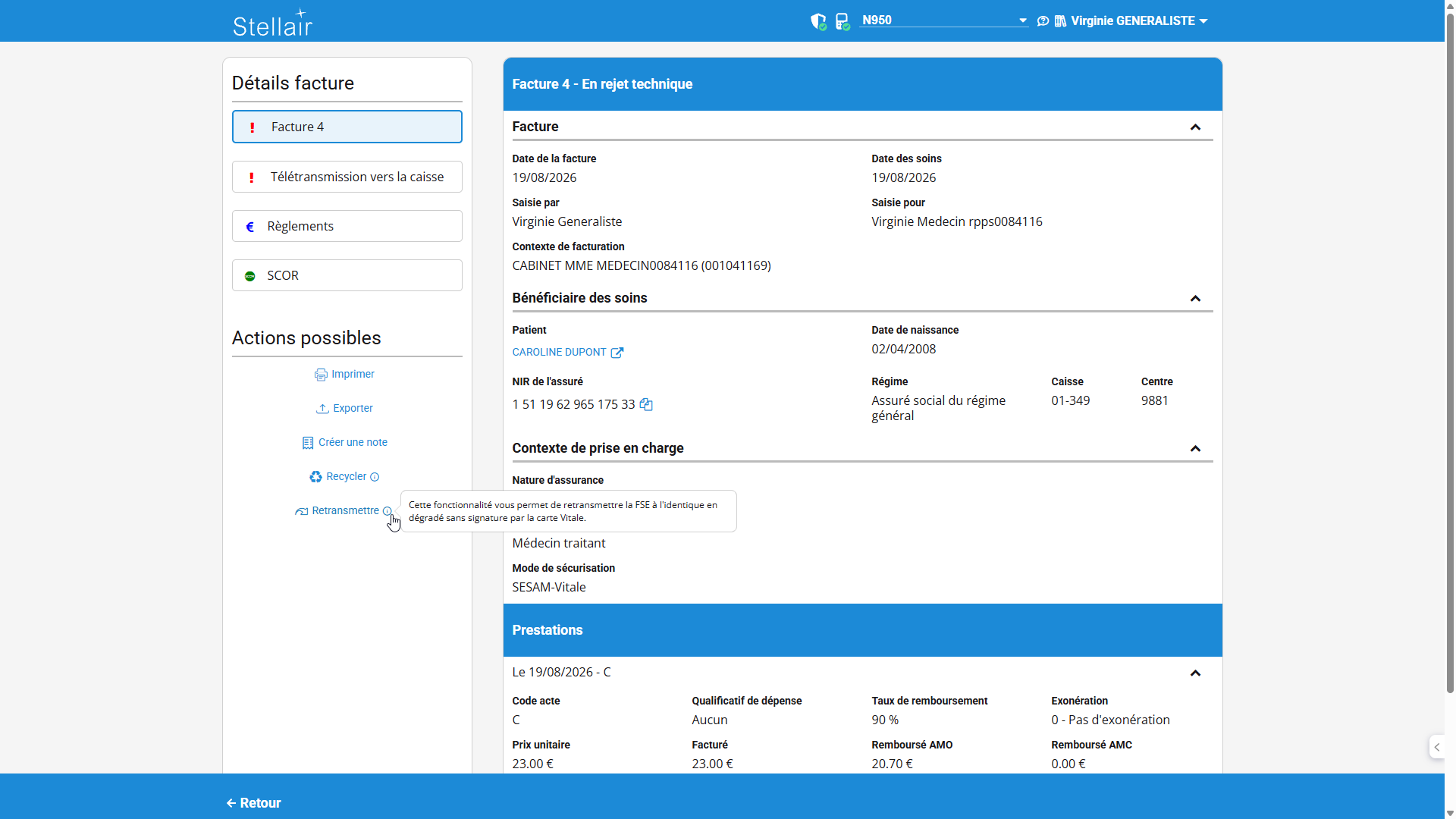Click the Retour button
The height and width of the screenshot is (819, 1456).
[x=253, y=803]
